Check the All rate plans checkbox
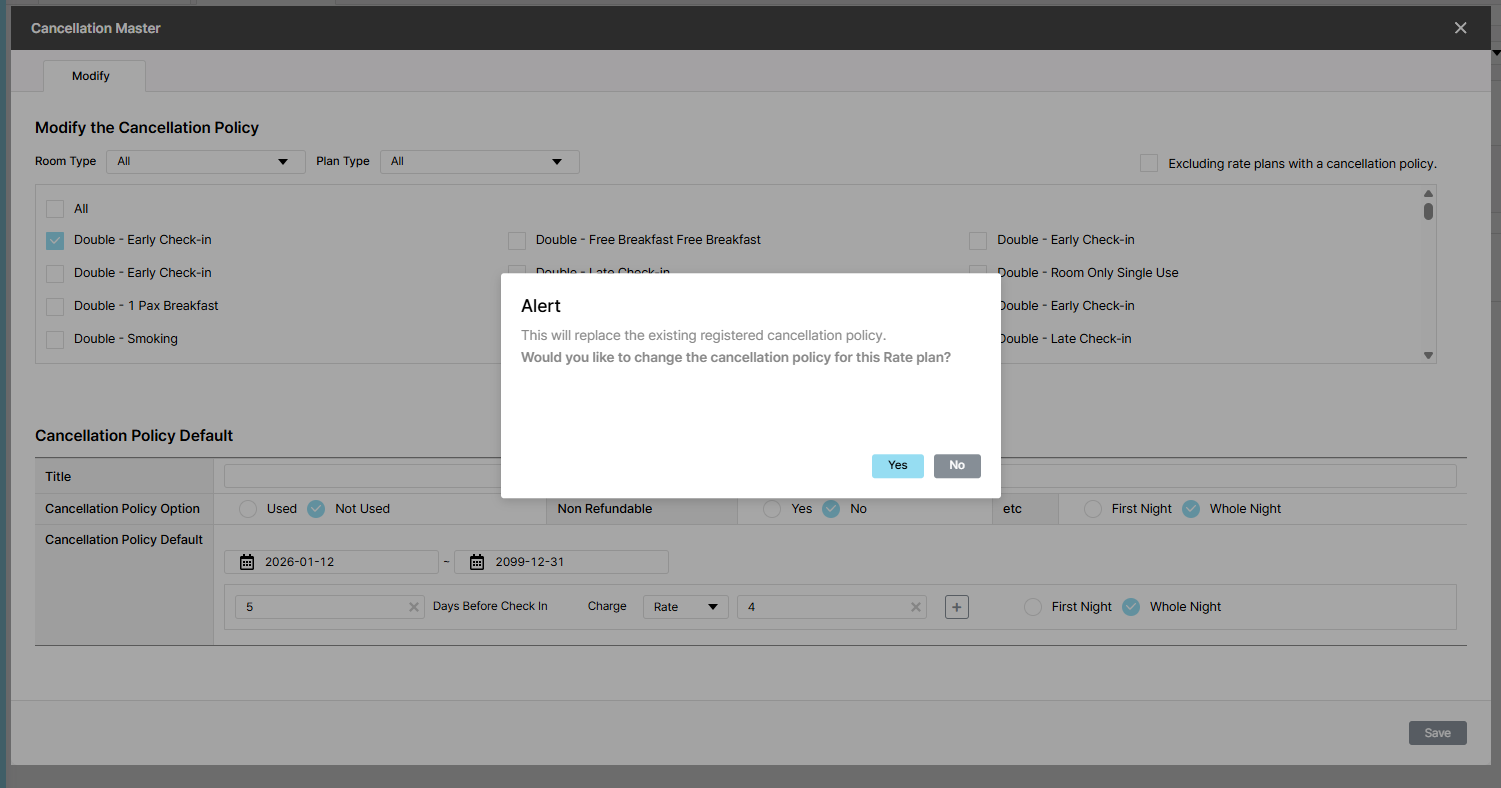1501x788 pixels. point(55,209)
